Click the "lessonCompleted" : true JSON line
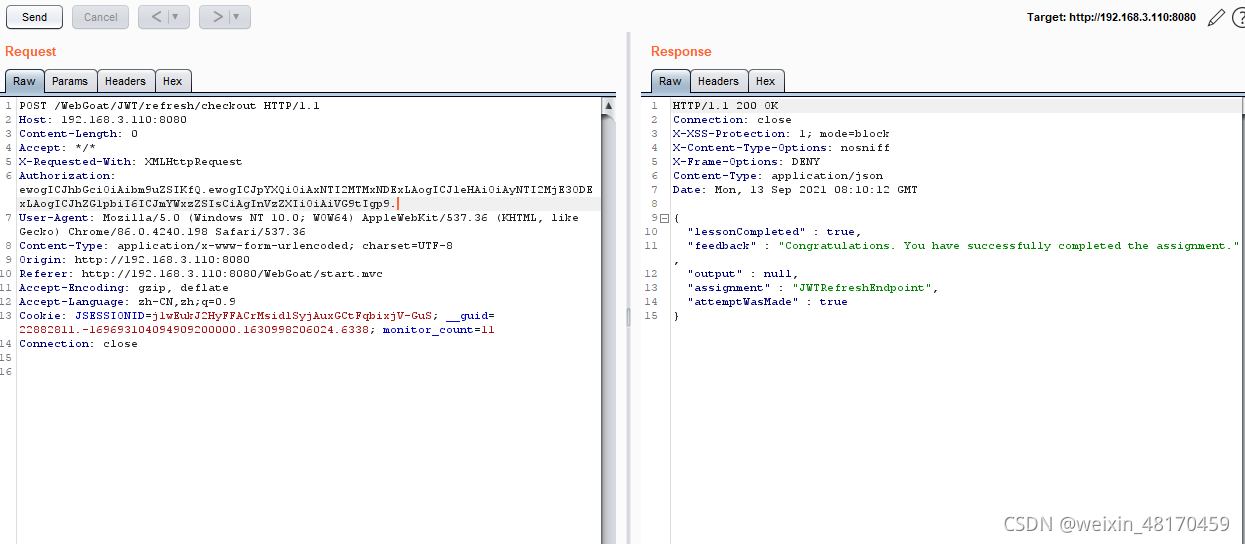 [774, 232]
